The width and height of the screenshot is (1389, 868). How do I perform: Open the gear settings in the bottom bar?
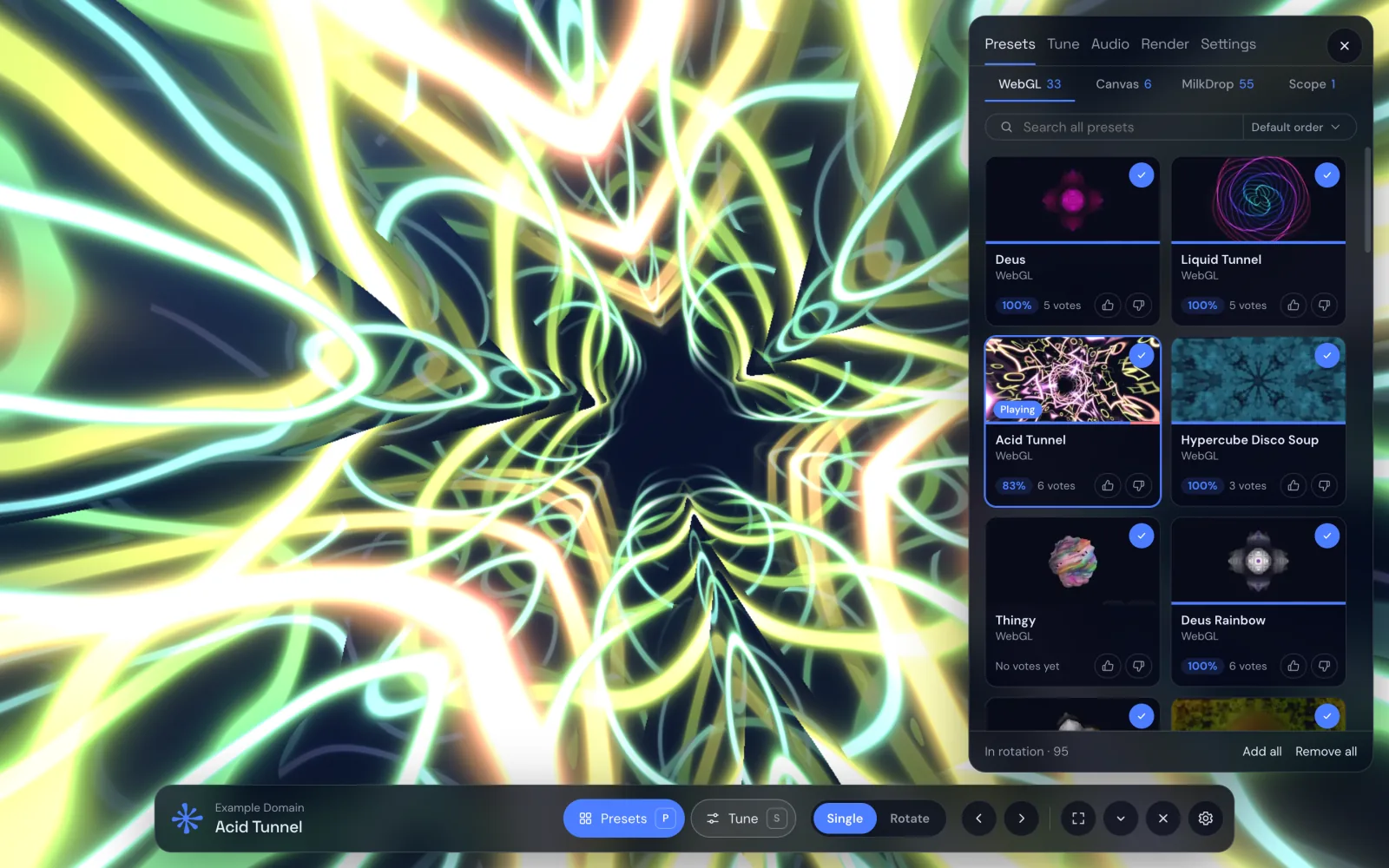1206,819
